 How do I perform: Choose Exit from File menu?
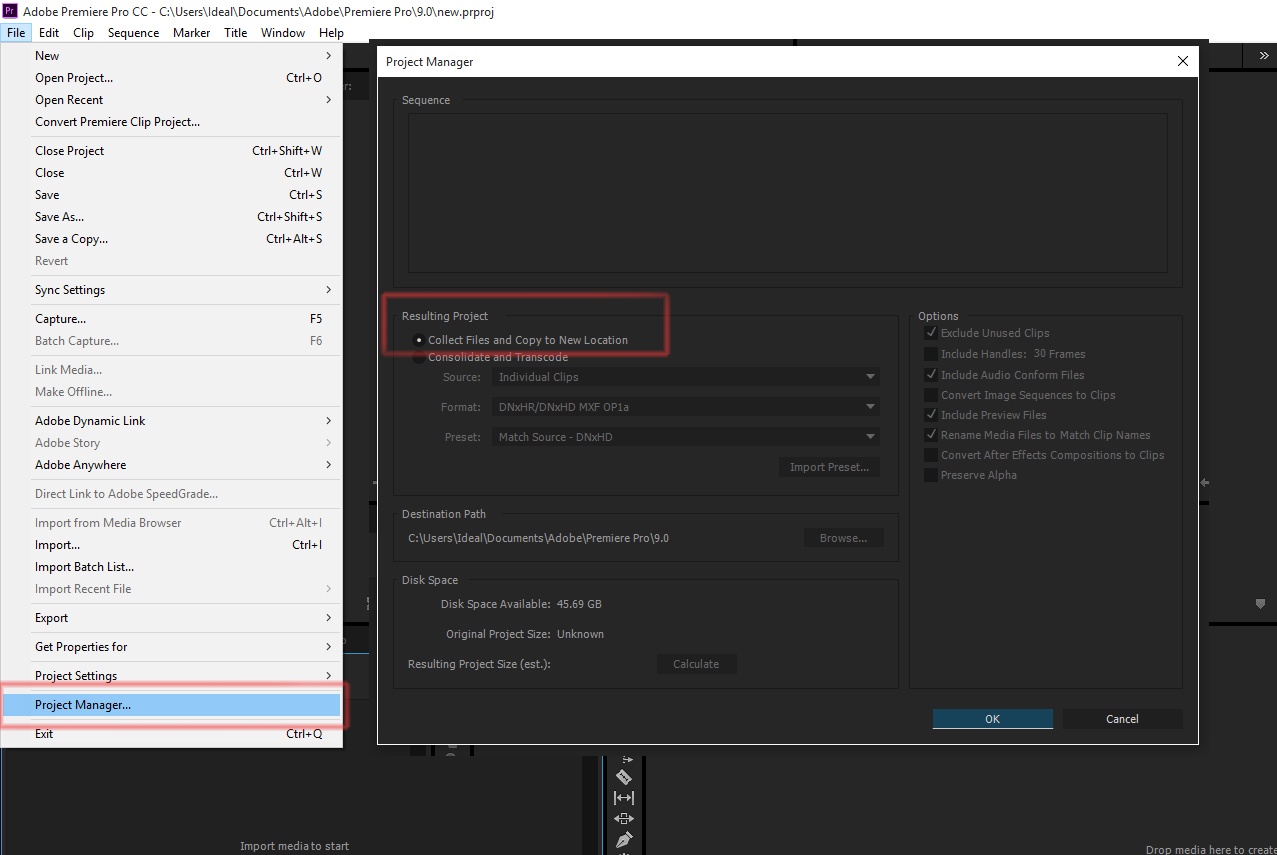coord(172,734)
